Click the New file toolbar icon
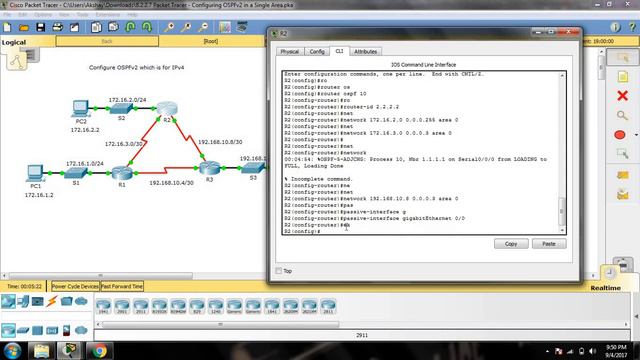The width and height of the screenshot is (640, 360). [7, 27]
